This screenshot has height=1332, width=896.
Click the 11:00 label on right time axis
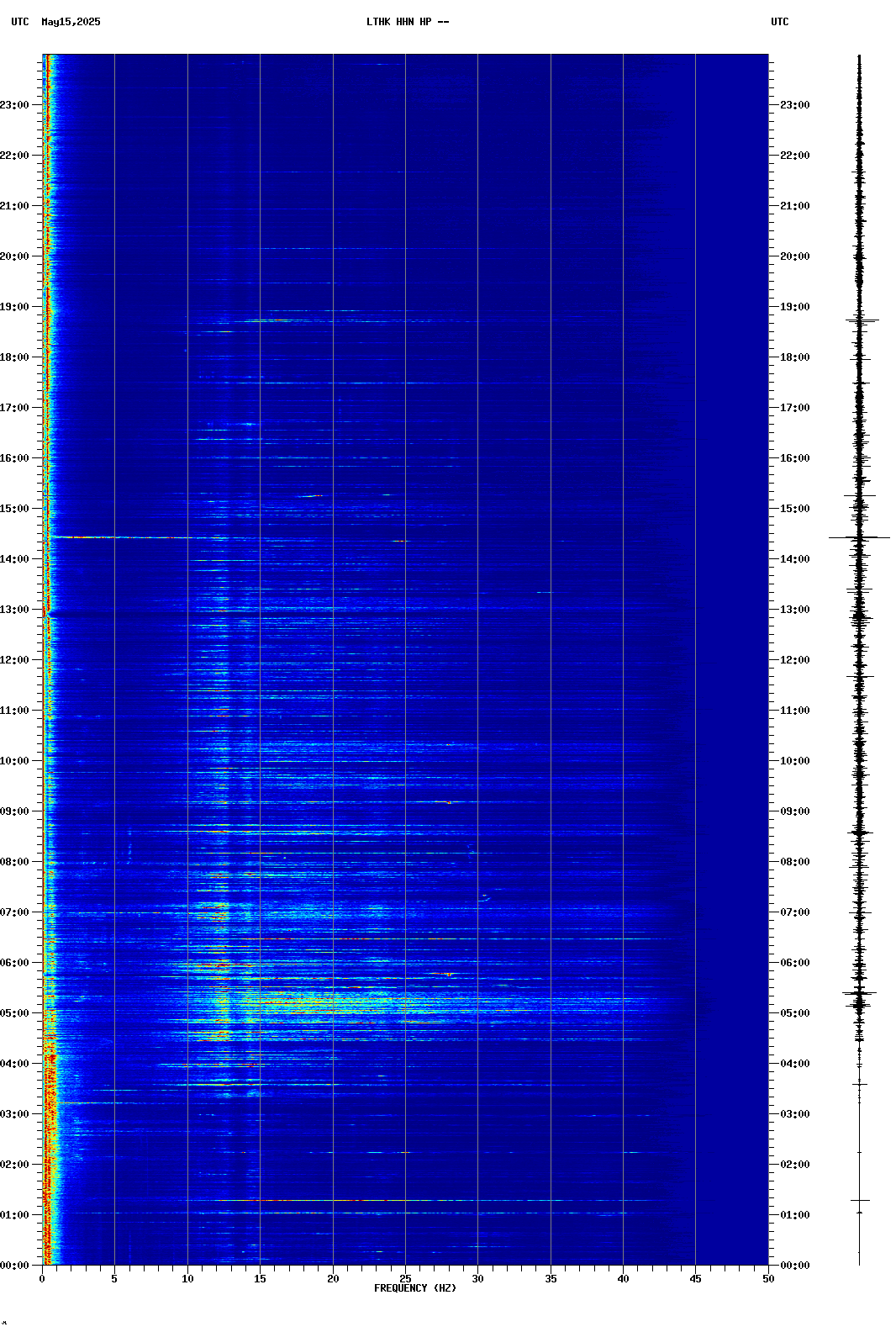click(795, 711)
